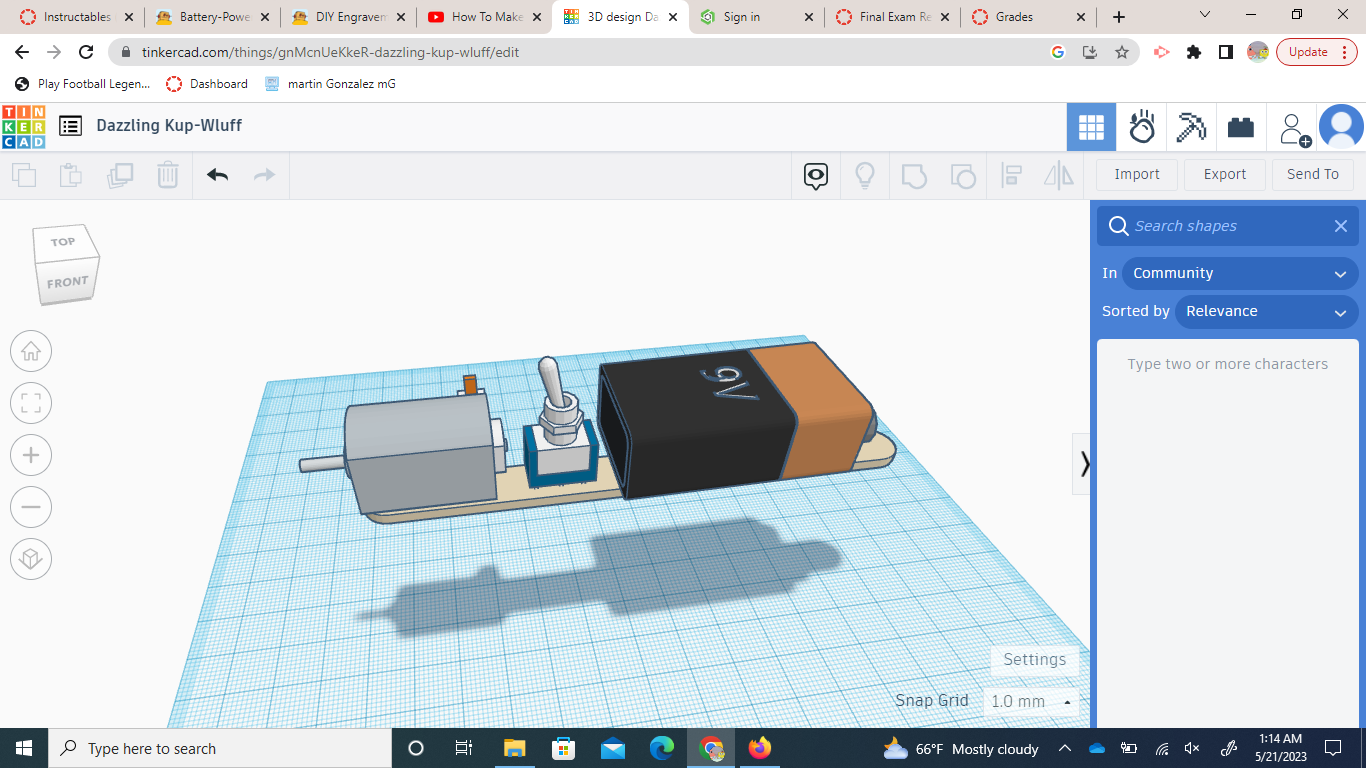Undo the last action
Viewport: 1366px width, 768px height.
click(x=217, y=174)
